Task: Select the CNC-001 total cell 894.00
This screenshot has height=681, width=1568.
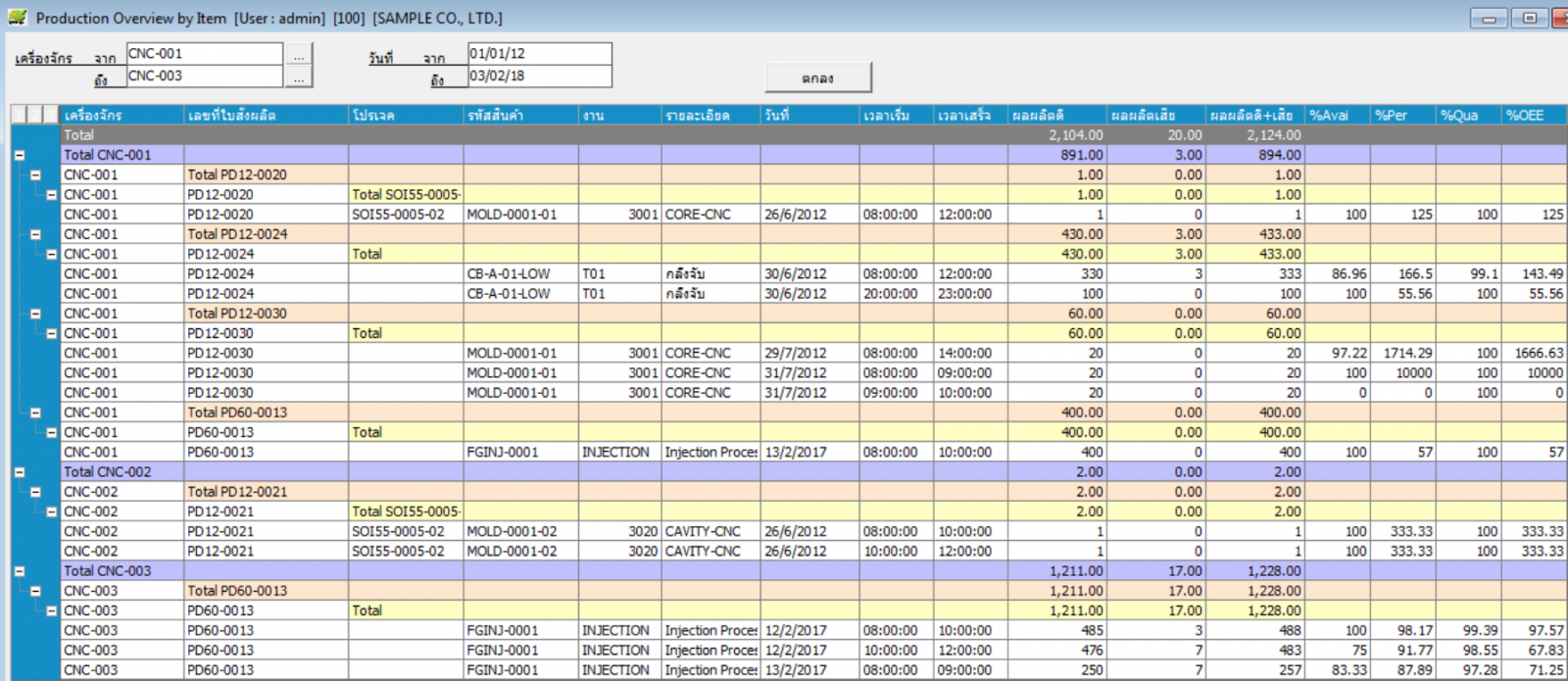Action: pos(1255,155)
